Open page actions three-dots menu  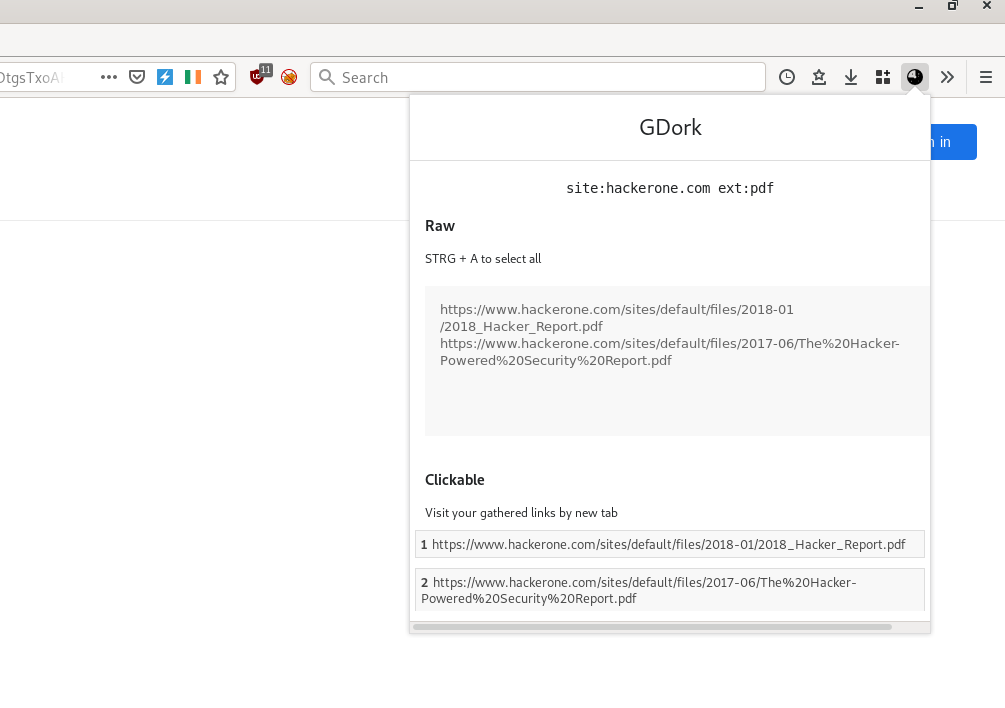tap(109, 78)
